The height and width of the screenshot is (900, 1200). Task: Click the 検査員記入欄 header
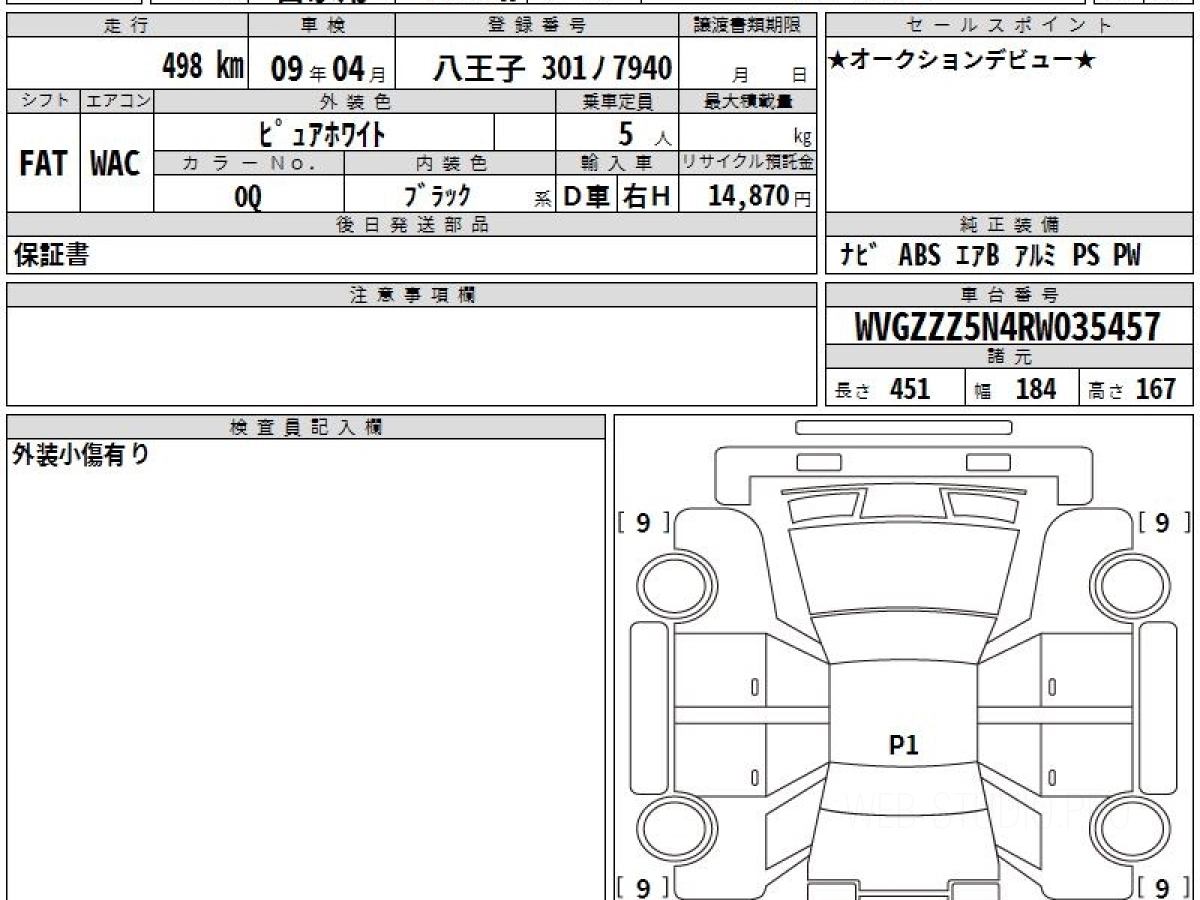tap(306, 427)
